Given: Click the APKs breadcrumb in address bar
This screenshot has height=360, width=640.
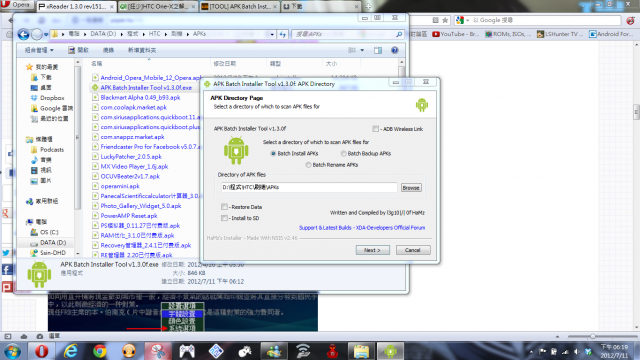Looking at the screenshot, I should (199, 34).
